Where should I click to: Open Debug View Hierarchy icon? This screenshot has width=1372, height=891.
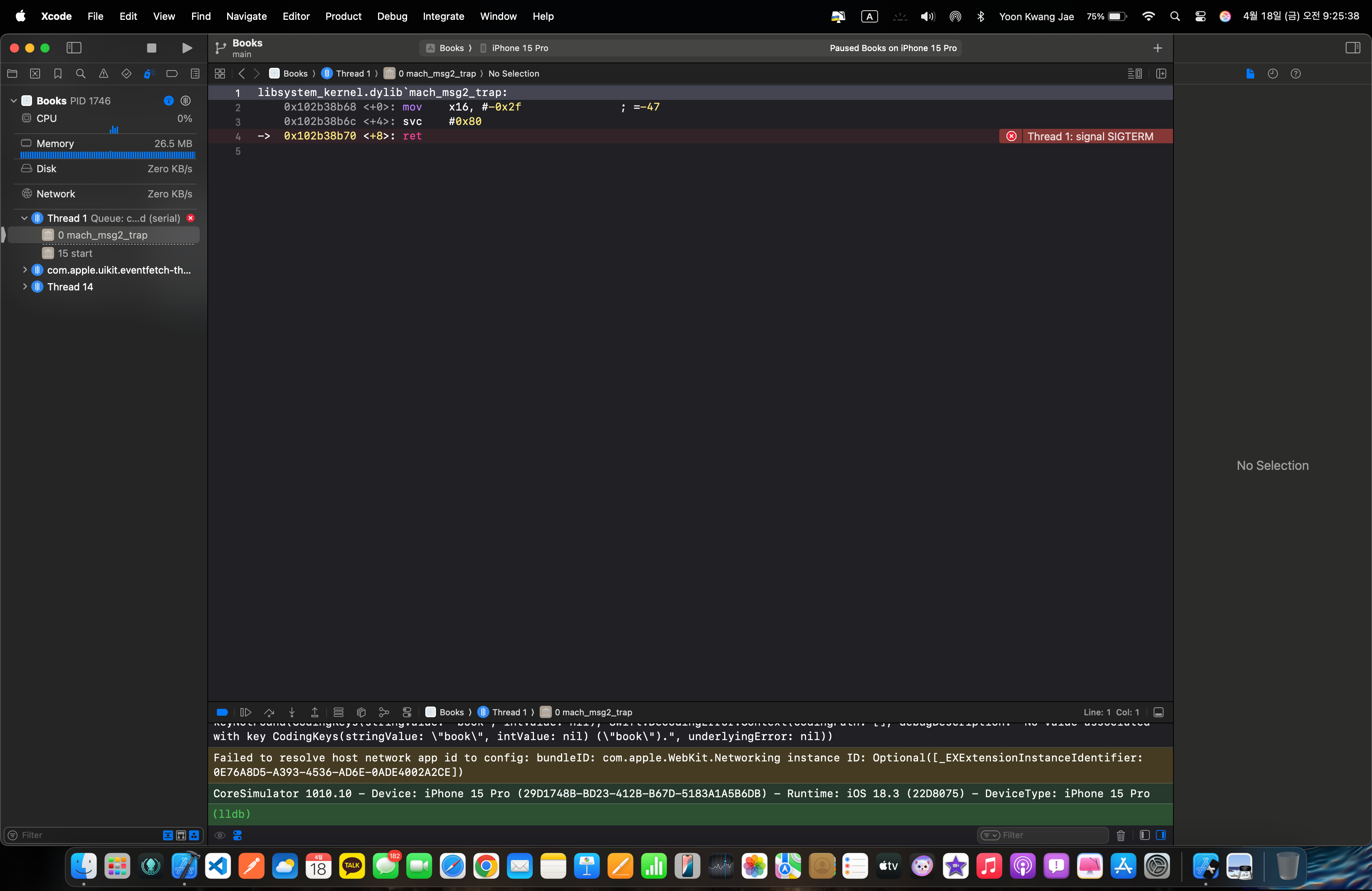pos(361,712)
